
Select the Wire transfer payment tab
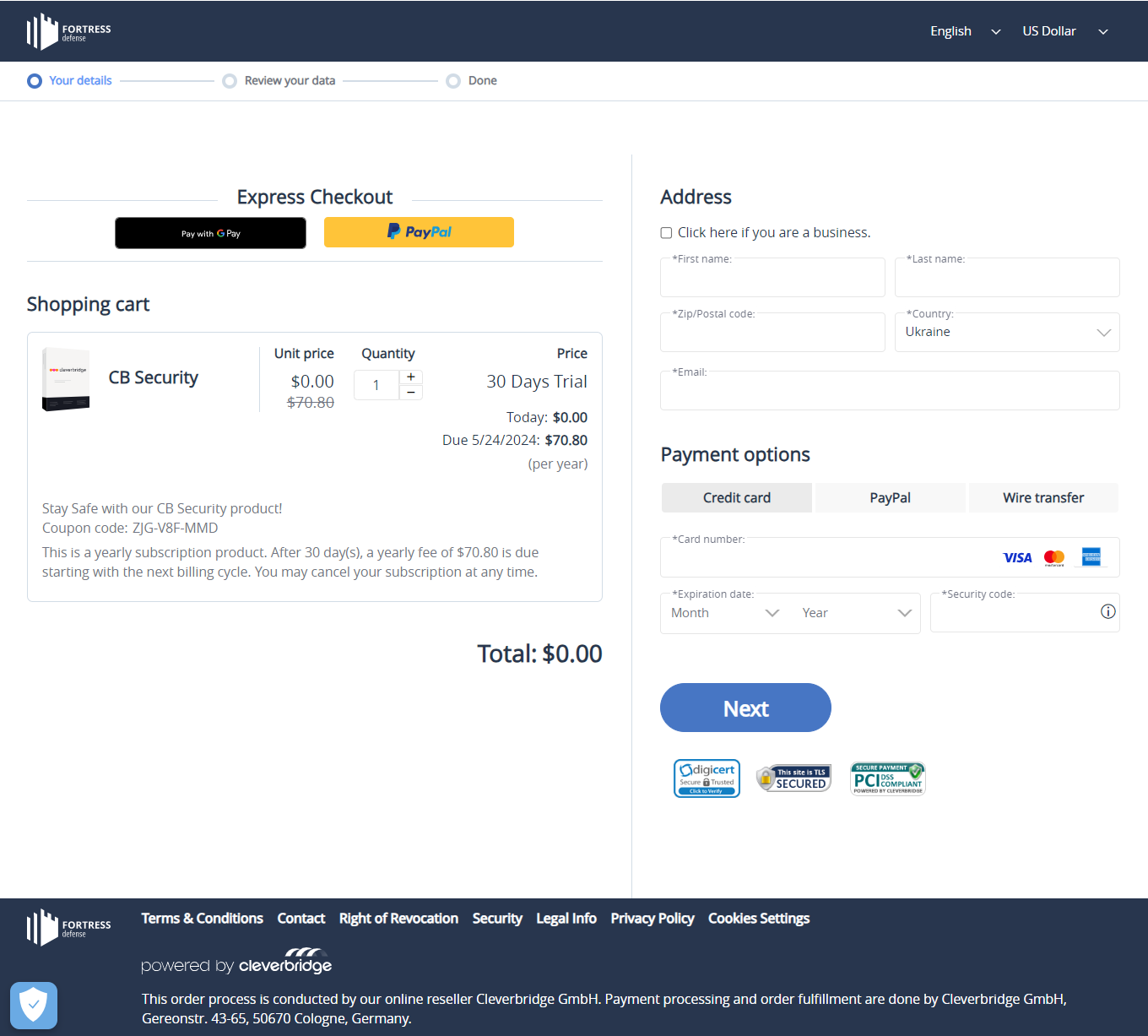click(1043, 498)
